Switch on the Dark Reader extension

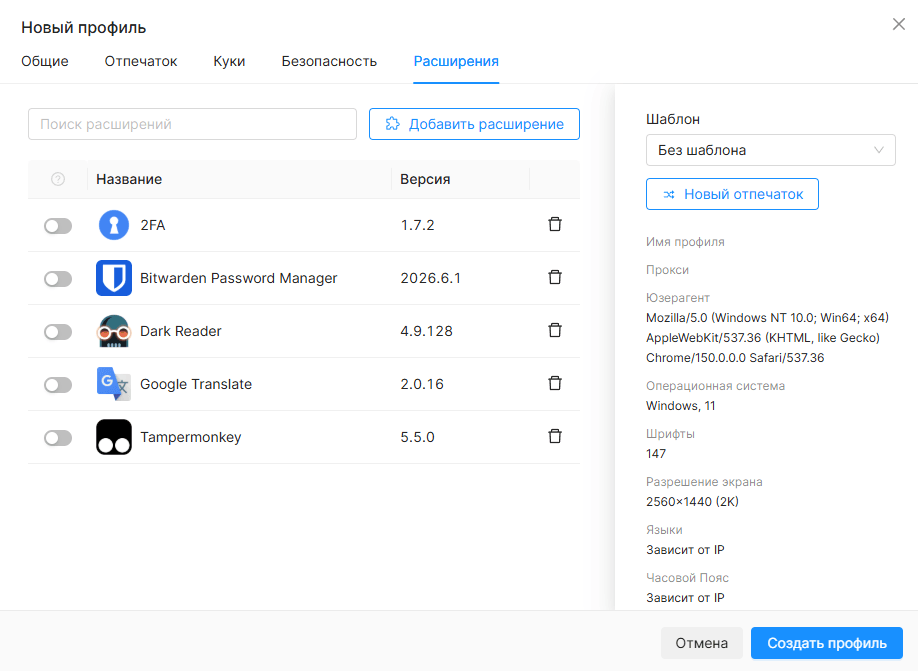pyautogui.click(x=58, y=332)
